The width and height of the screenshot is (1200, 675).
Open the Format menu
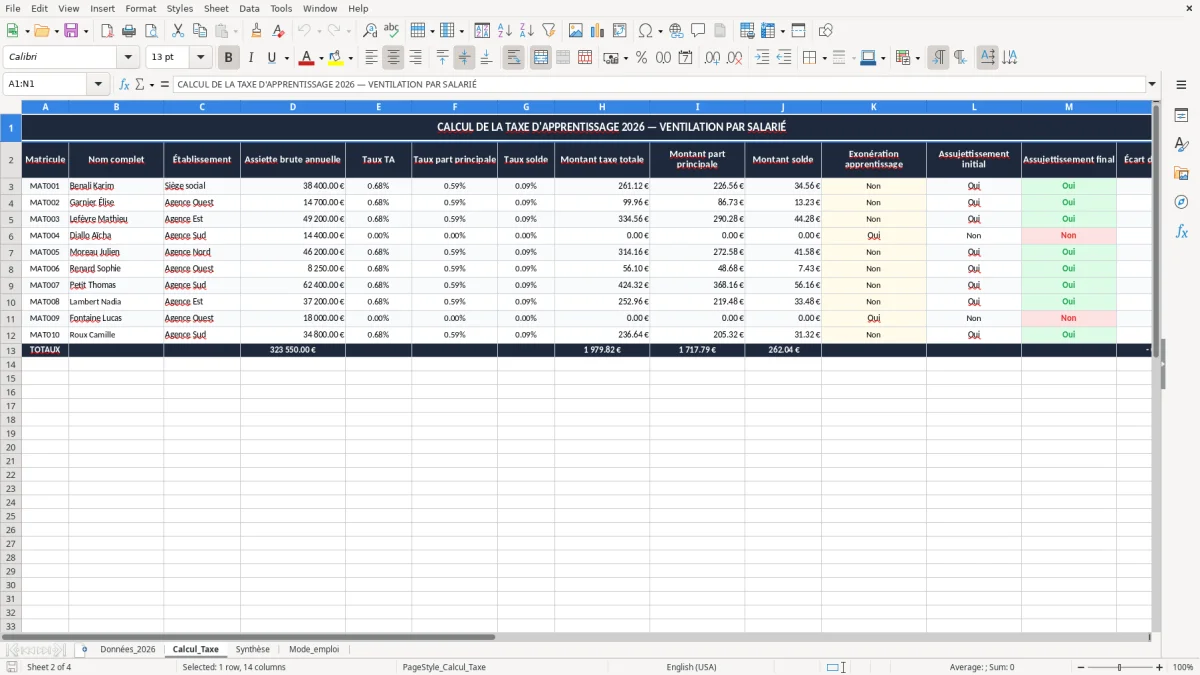point(140,8)
